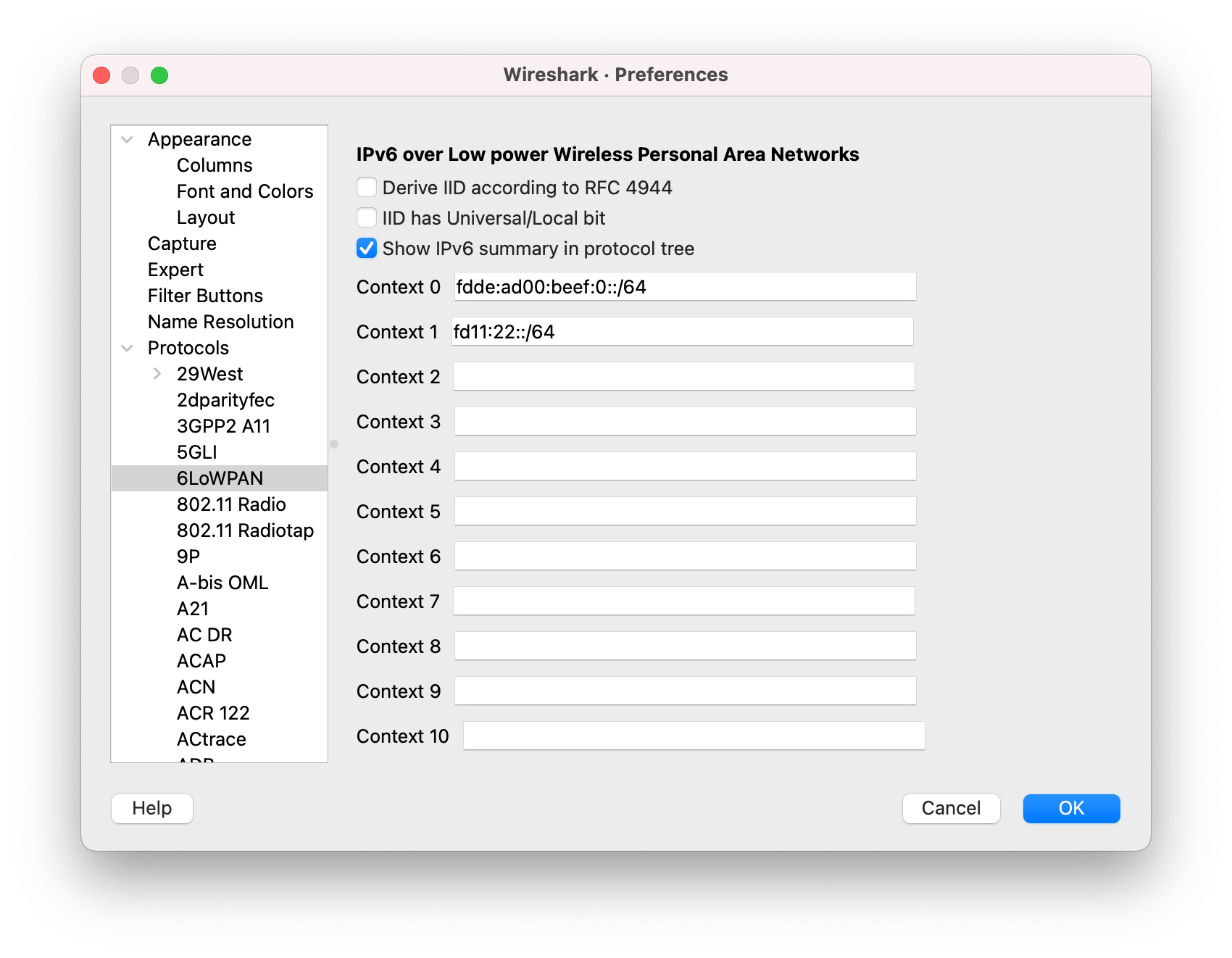Select the Layout preferences page
Image resolution: width=1232 pixels, height=958 pixels.
coord(206,217)
